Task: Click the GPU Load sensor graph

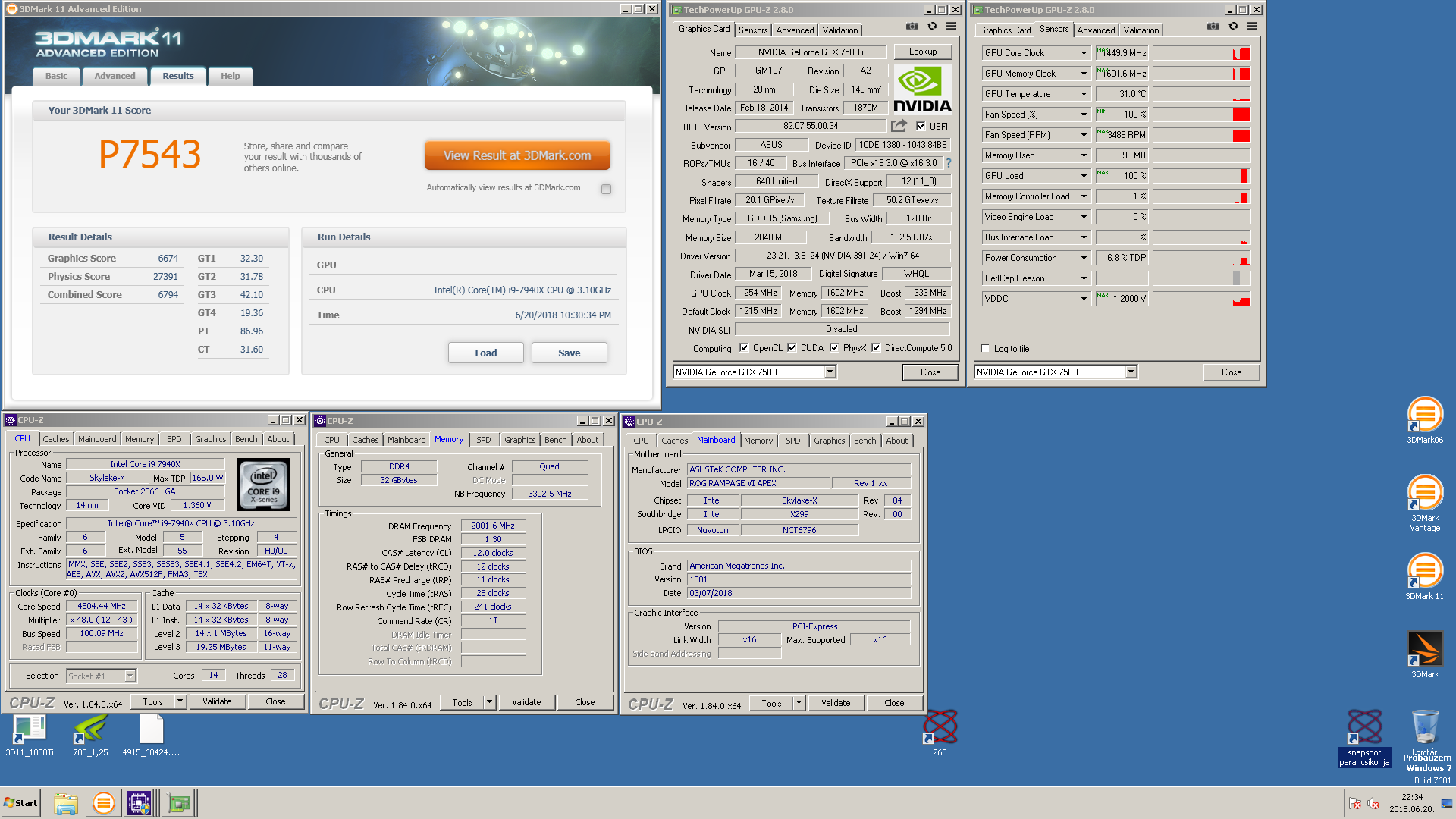Action: (x=1201, y=176)
